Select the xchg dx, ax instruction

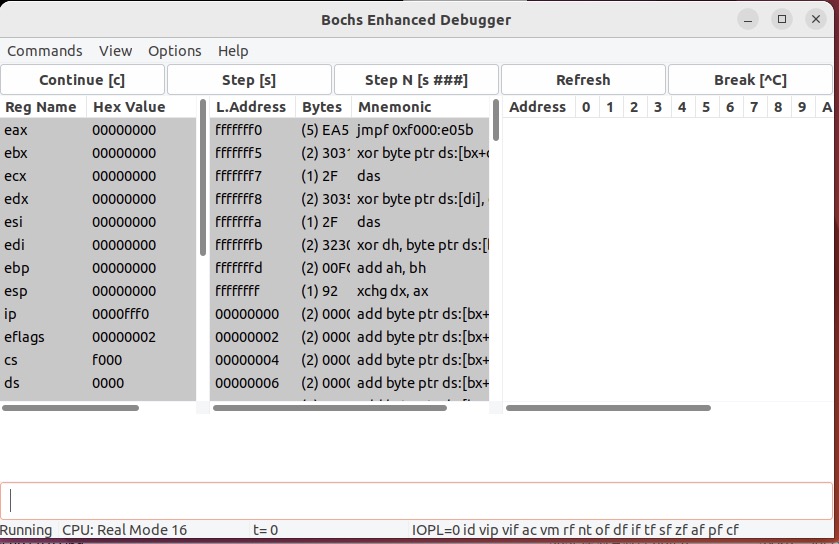pyautogui.click(x=349, y=291)
